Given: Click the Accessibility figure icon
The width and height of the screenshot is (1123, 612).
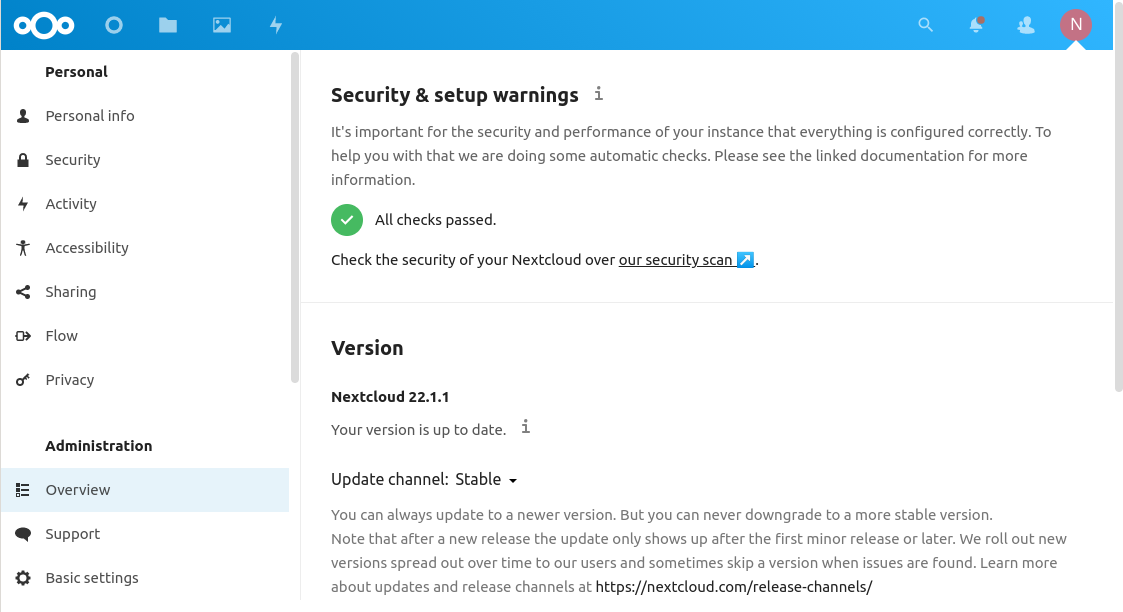Looking at the screenshot, I should pyautogui.click(x=23, y=248).
